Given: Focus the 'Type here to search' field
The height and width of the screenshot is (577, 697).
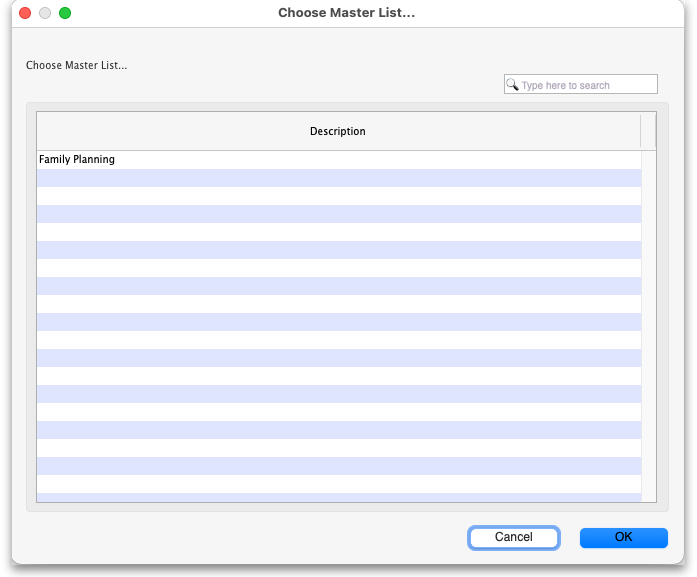Looking at the screenshot, I should coord(586,85).
